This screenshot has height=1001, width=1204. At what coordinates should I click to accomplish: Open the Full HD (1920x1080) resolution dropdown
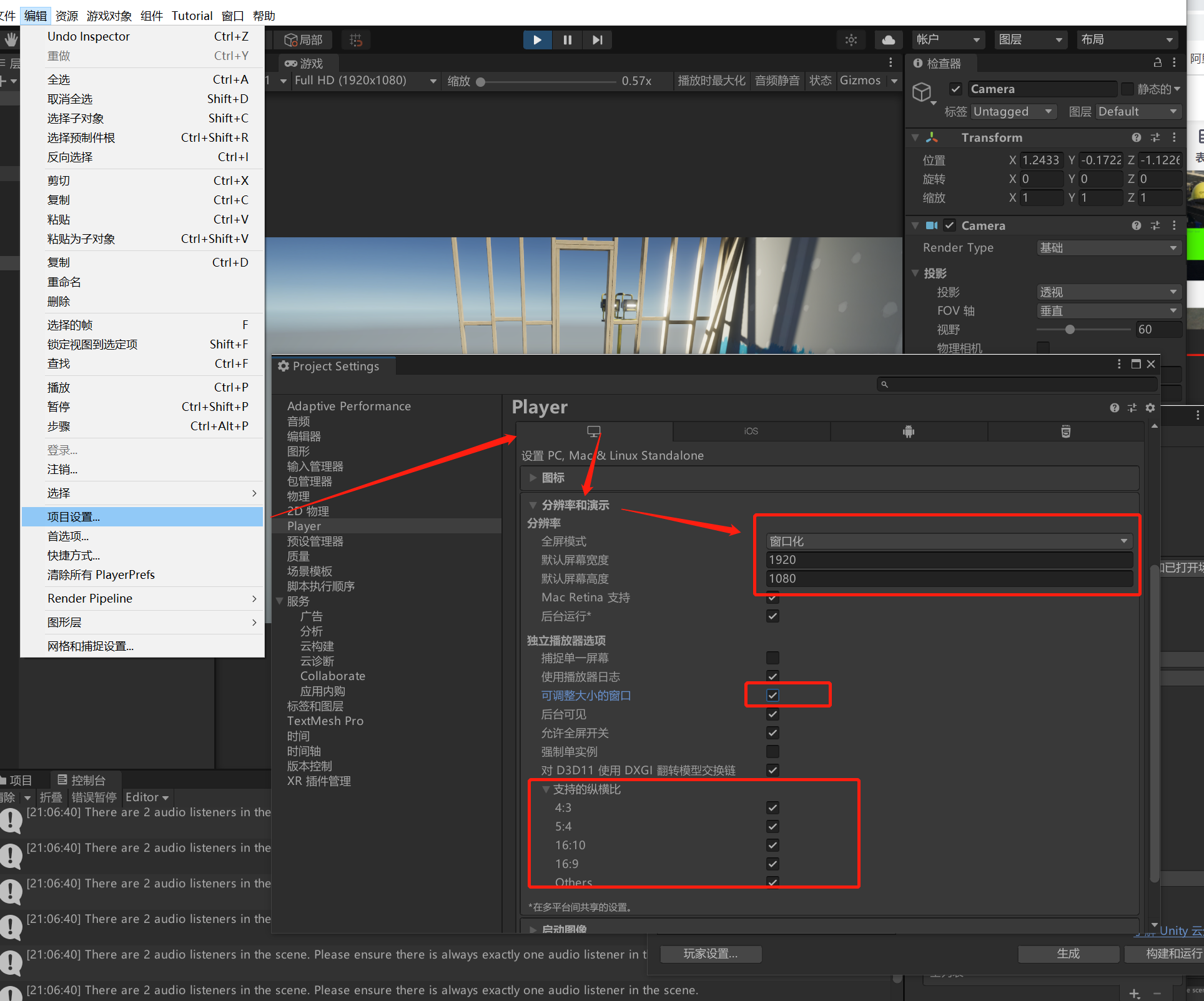pos(365,81)
